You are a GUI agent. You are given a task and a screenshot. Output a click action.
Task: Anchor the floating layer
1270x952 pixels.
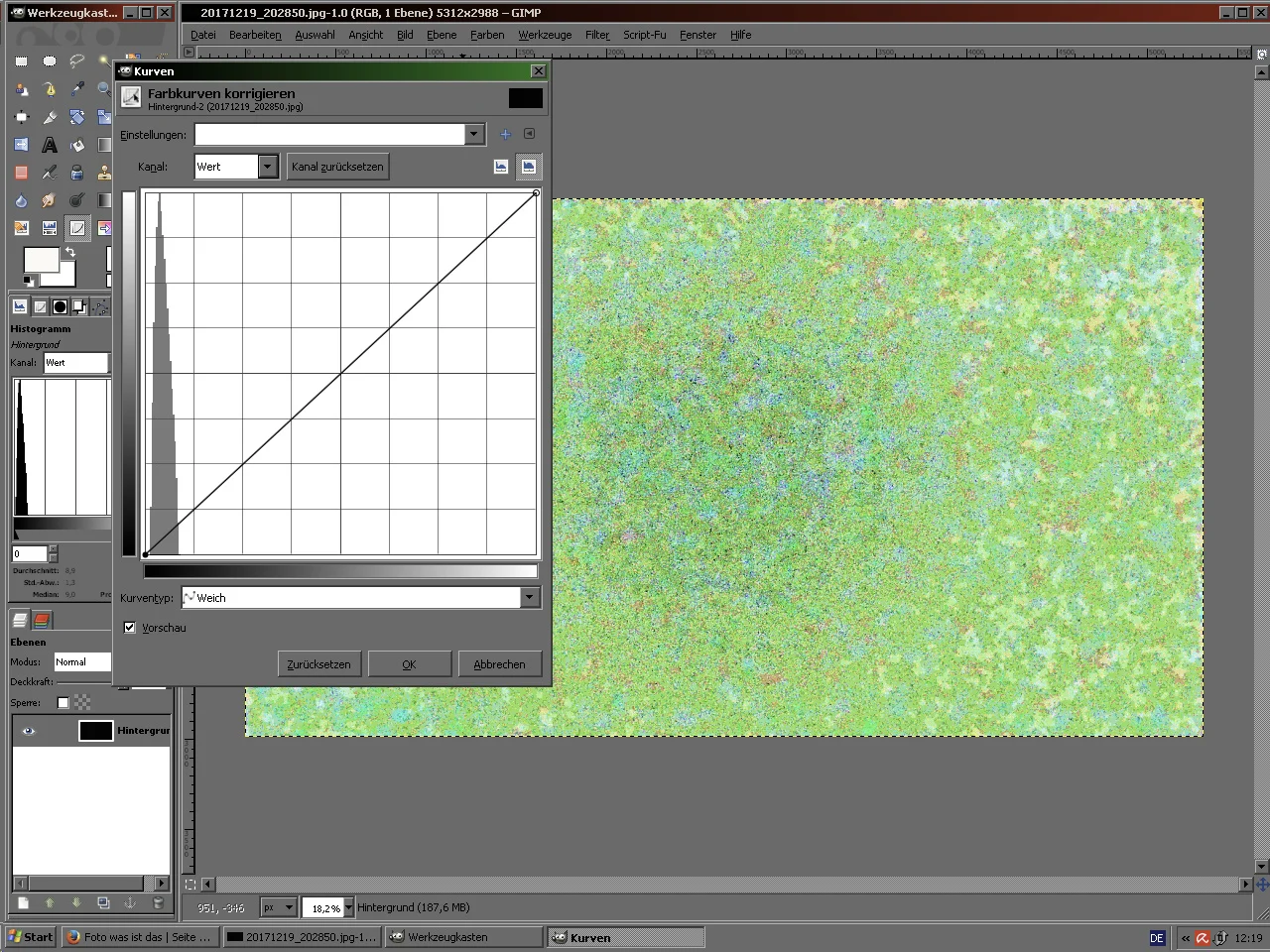130,902
